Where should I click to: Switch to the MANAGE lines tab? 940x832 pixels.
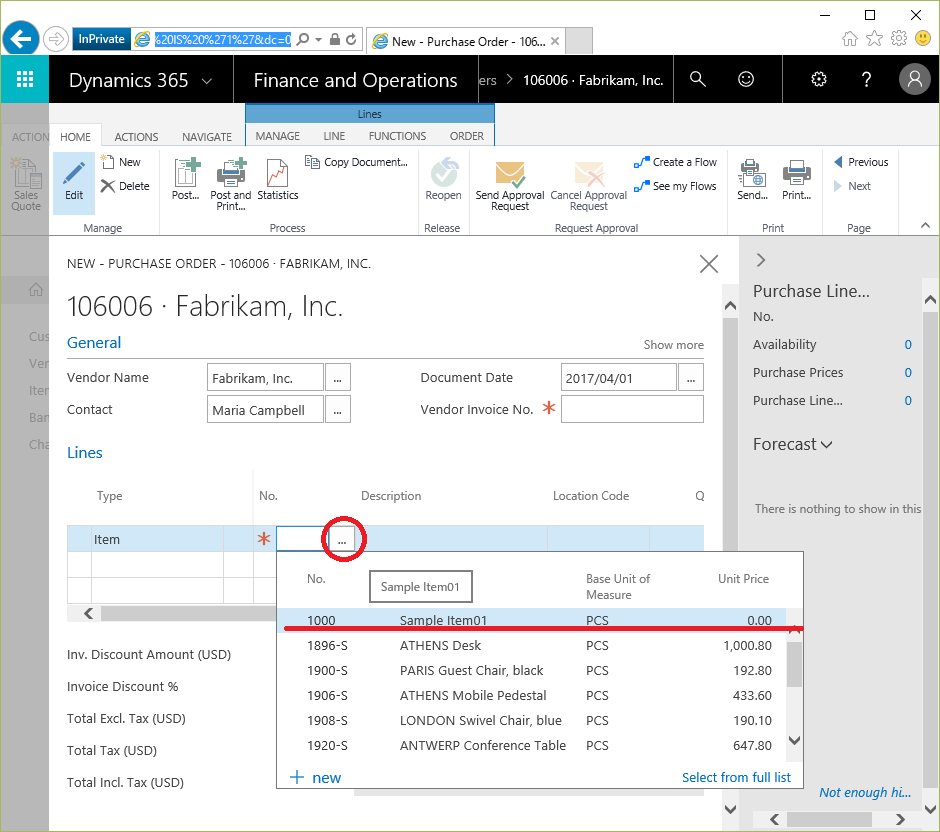click(x=278, y=136)
